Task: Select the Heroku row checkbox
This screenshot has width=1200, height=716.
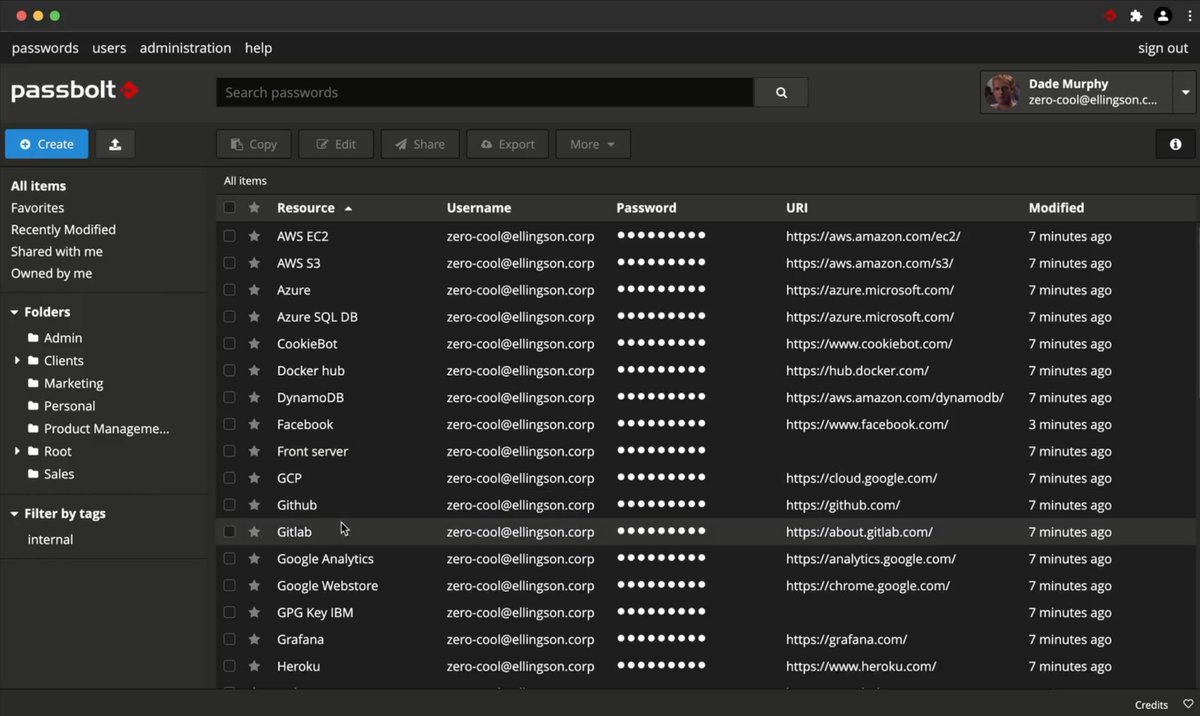Action: [x=229, y=667]
